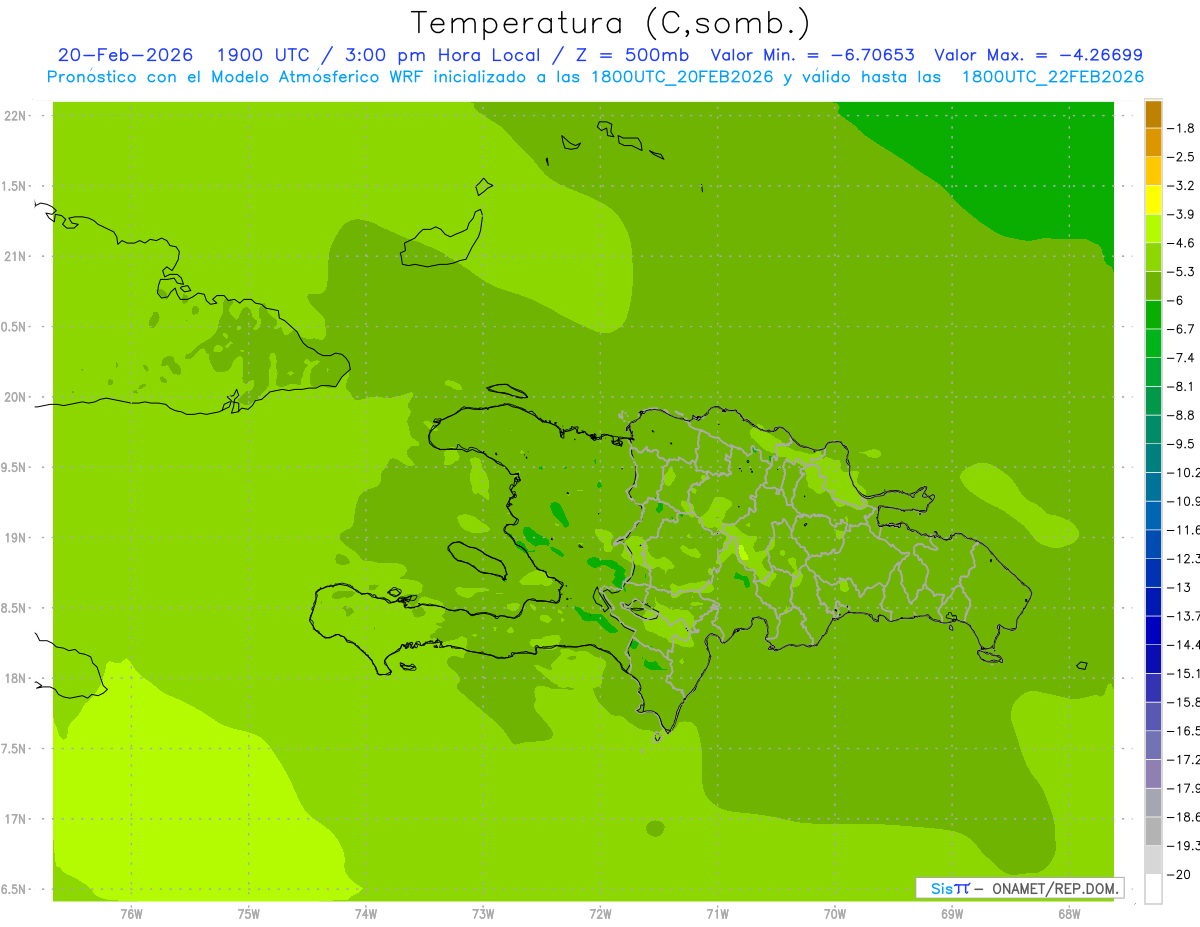Viewport: 1200px width, 927px height.
Task: Click the "-20" colorbar value
Action: coord(1180,874)
